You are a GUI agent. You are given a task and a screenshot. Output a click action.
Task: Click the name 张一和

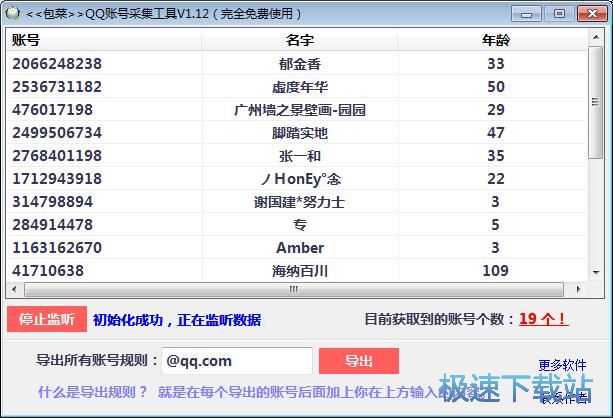pyautogui.click(x=300, y=156)
